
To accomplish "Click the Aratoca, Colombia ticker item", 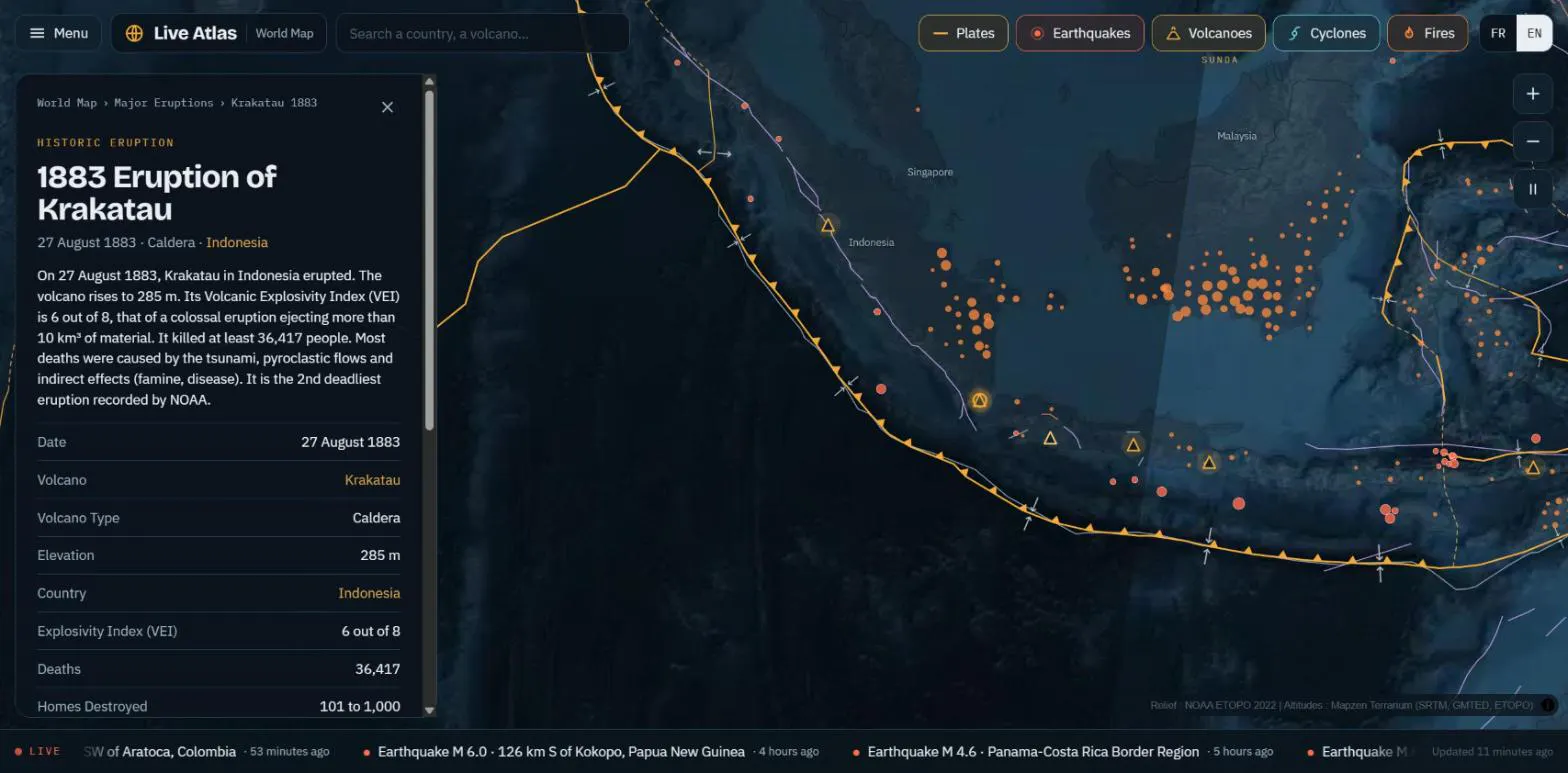I will point(207,752).
